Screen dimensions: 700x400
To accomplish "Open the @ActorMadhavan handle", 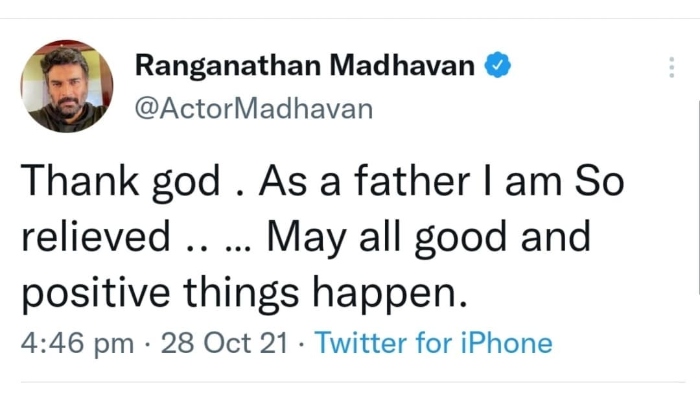I will [253, 108].
